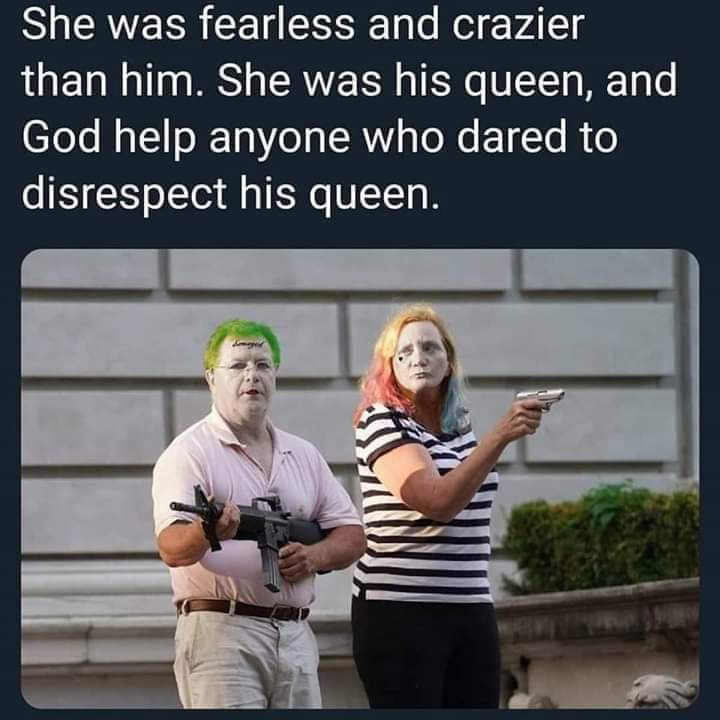Viewport: 720px width, 720px height.
Task: Click the tattoo text on man's forehead
Action: pos(248,343)
